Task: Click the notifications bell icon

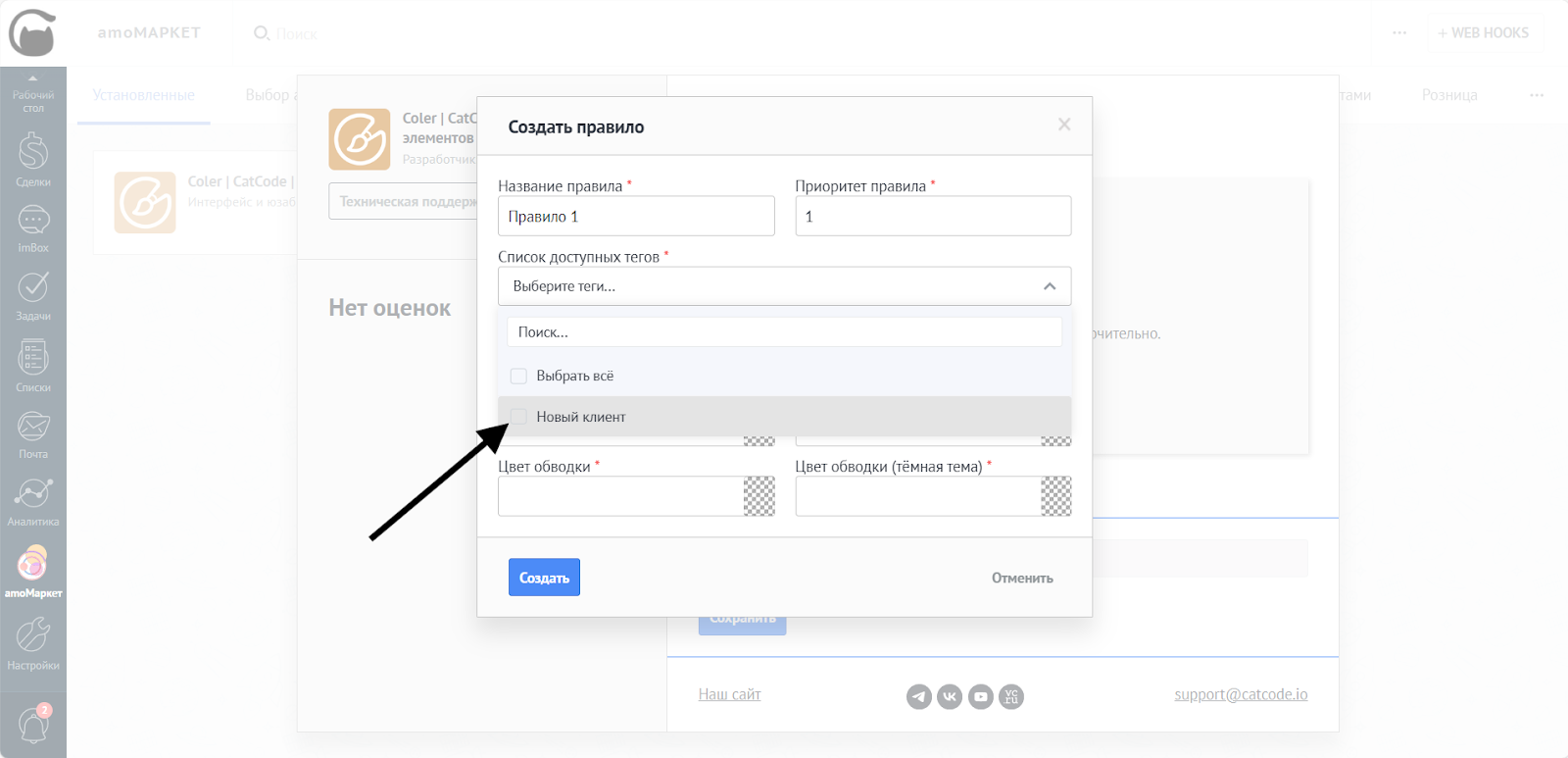Action: click(33, 726)
